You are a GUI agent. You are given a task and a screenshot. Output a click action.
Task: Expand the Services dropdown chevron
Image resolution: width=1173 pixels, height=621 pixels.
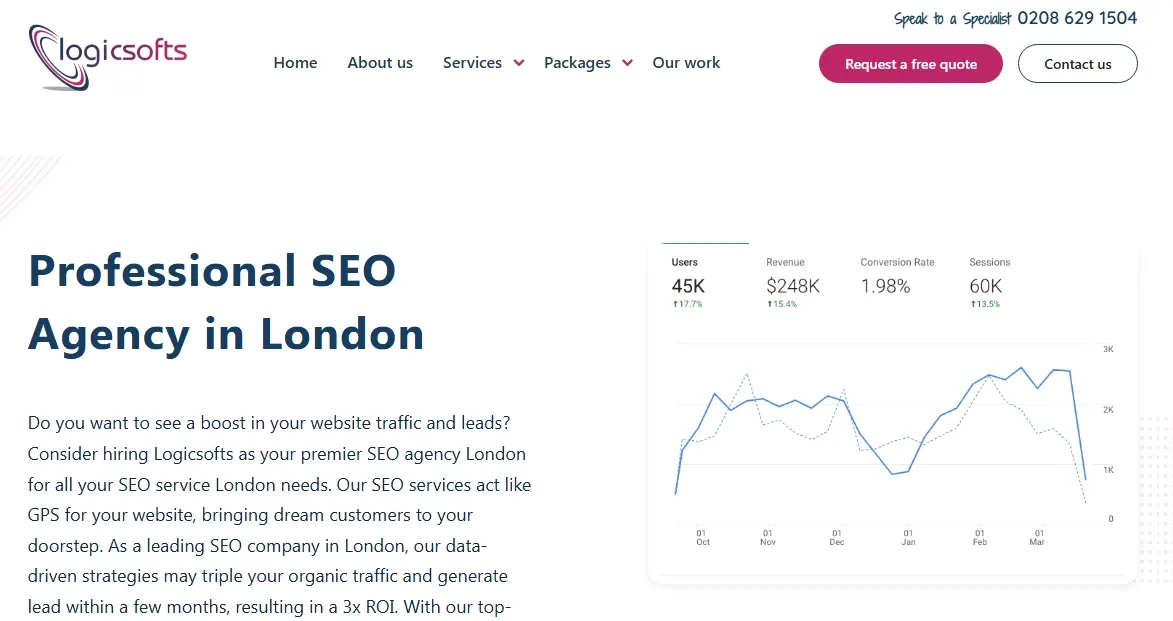pos(519,63)
